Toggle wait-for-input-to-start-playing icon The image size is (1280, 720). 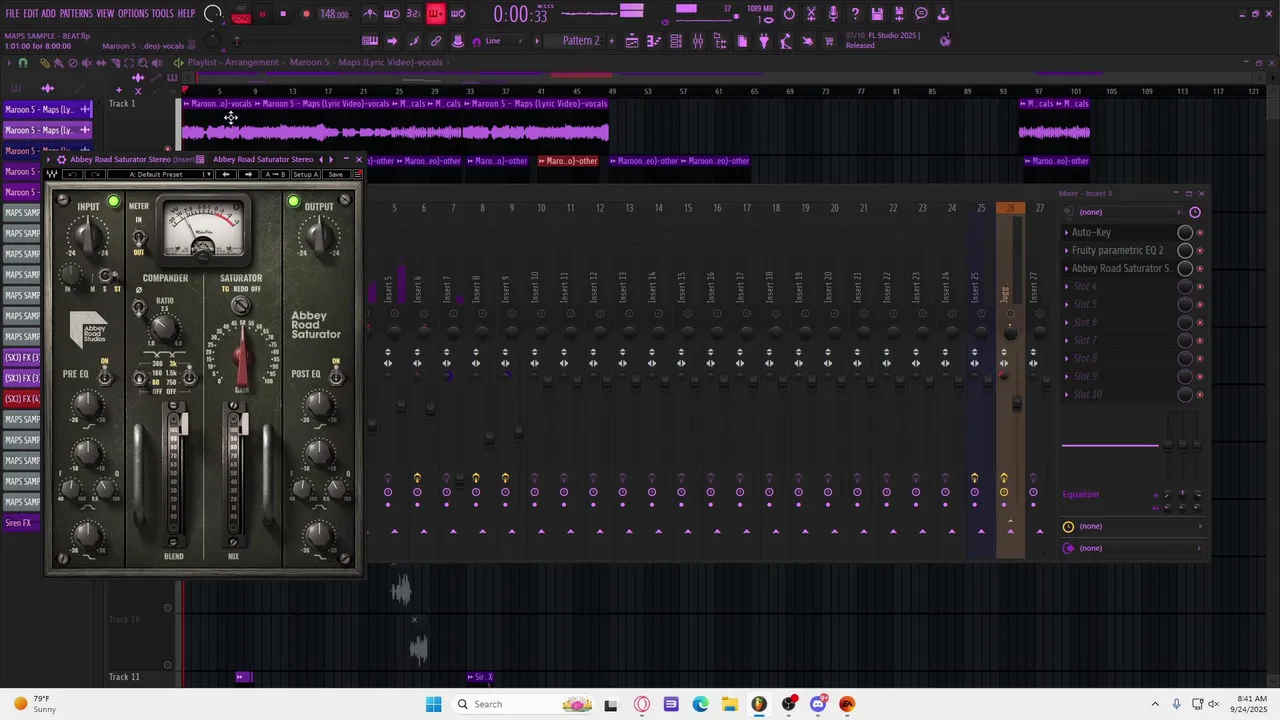pos(392,14)
